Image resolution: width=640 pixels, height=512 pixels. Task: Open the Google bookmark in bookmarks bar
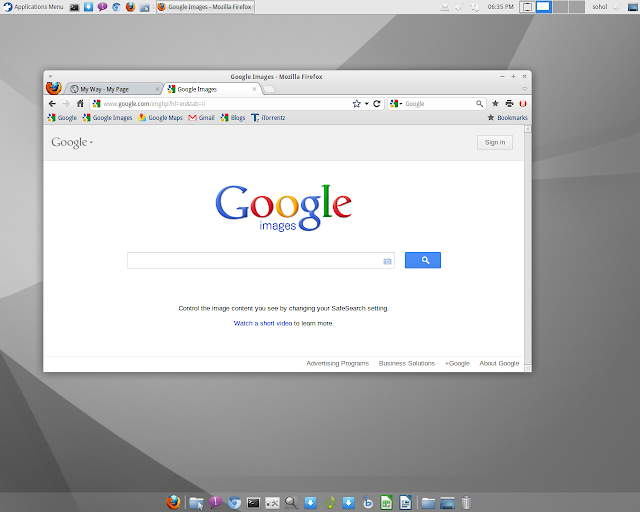click(62, 118)
